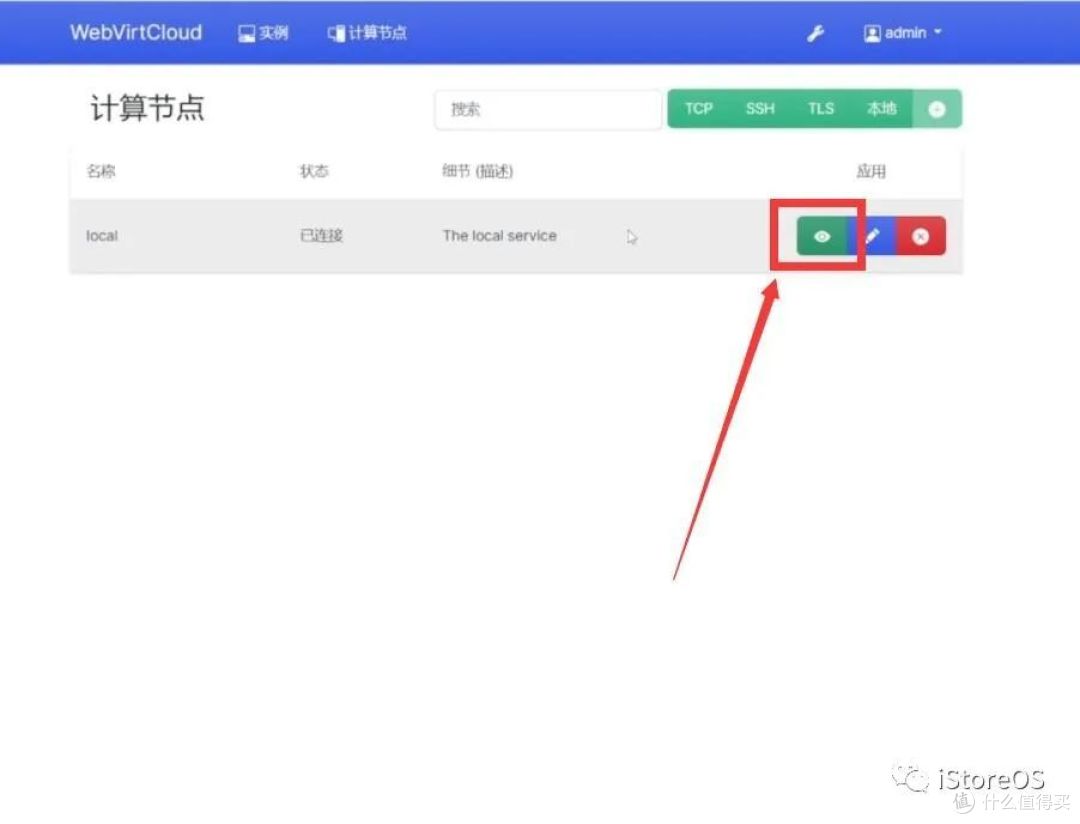Open the 计算节点 navigation item
The height and width of the screenshot is (824, 1080).
[367, 33]
